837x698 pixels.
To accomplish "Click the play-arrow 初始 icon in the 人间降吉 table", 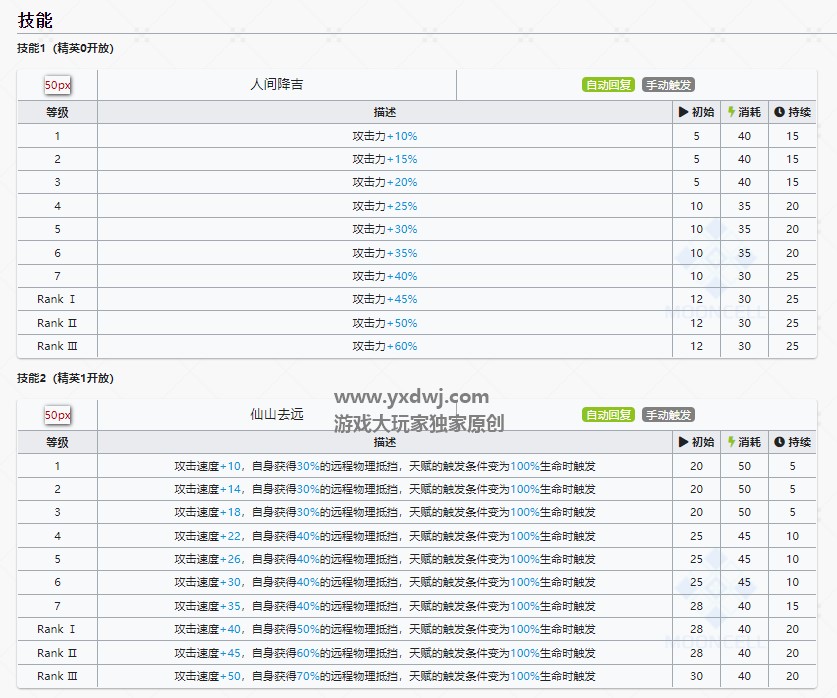I will (x=684, y=112).
